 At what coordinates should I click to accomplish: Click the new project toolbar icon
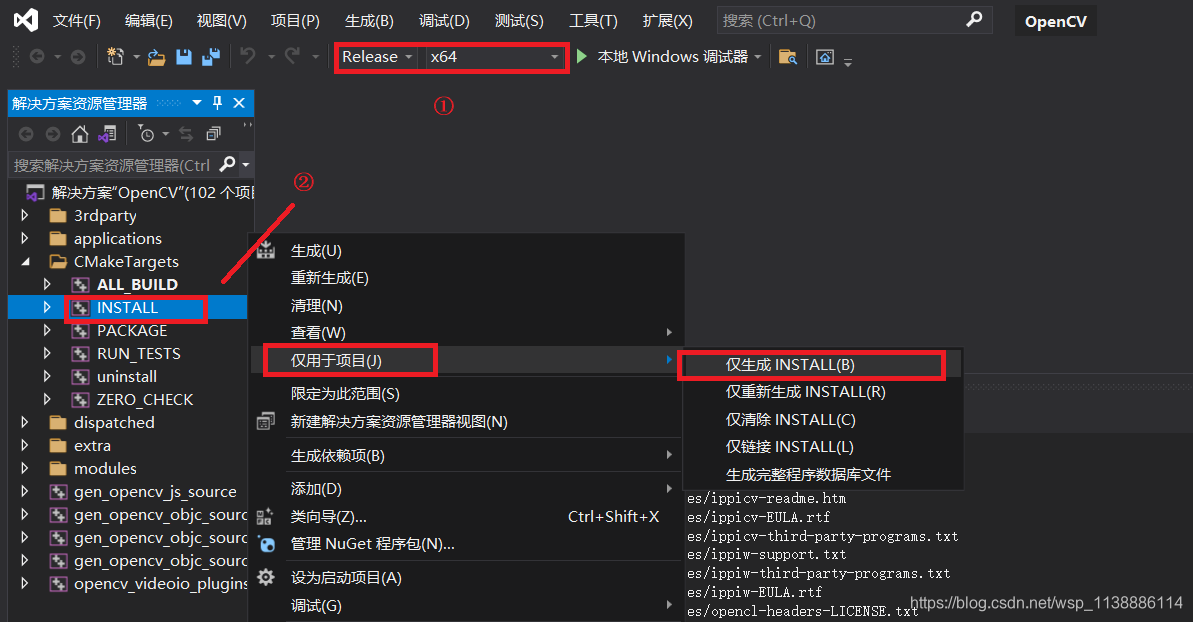[x=116, y=56]
